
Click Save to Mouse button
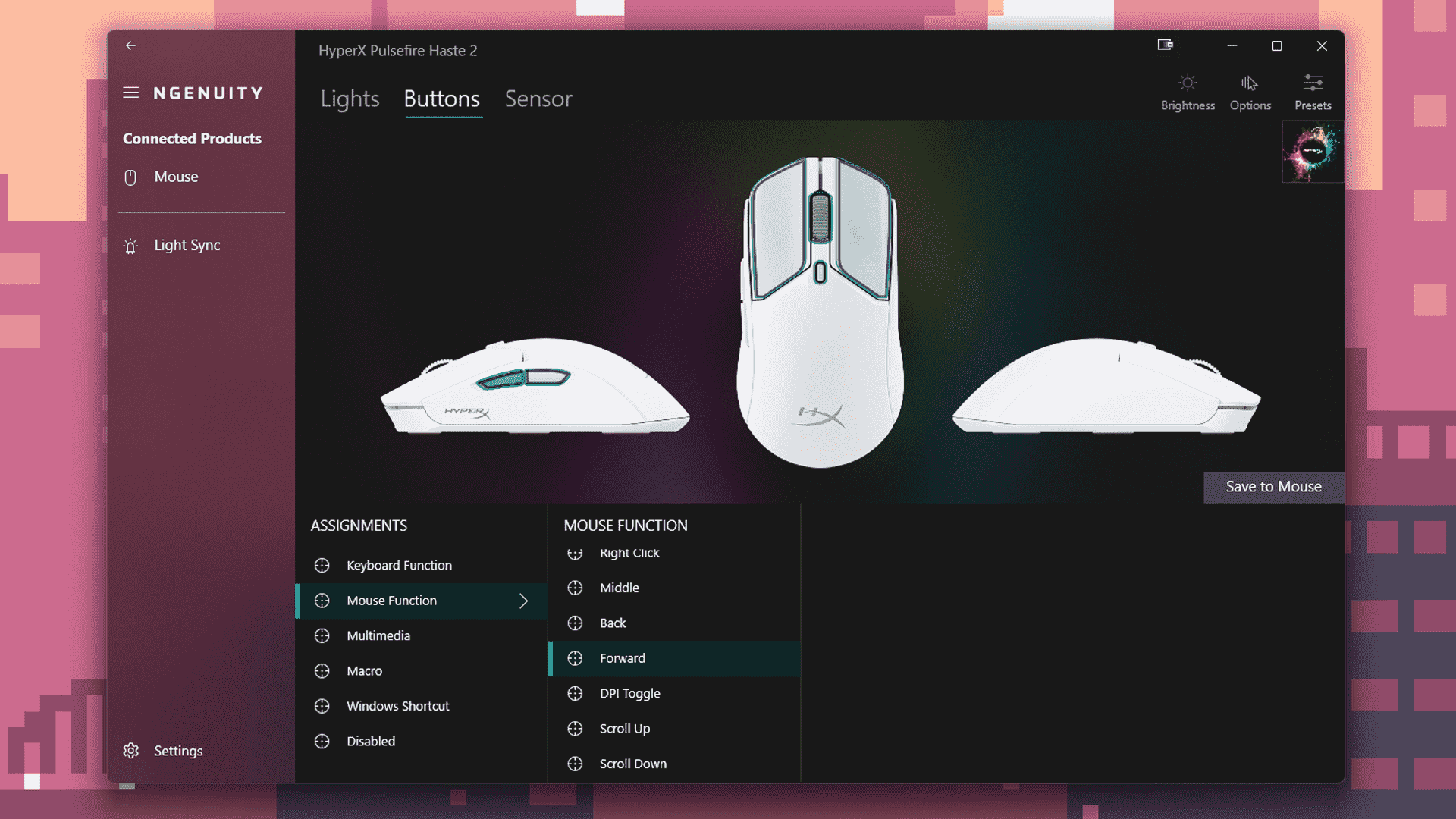click(1273, 486)
